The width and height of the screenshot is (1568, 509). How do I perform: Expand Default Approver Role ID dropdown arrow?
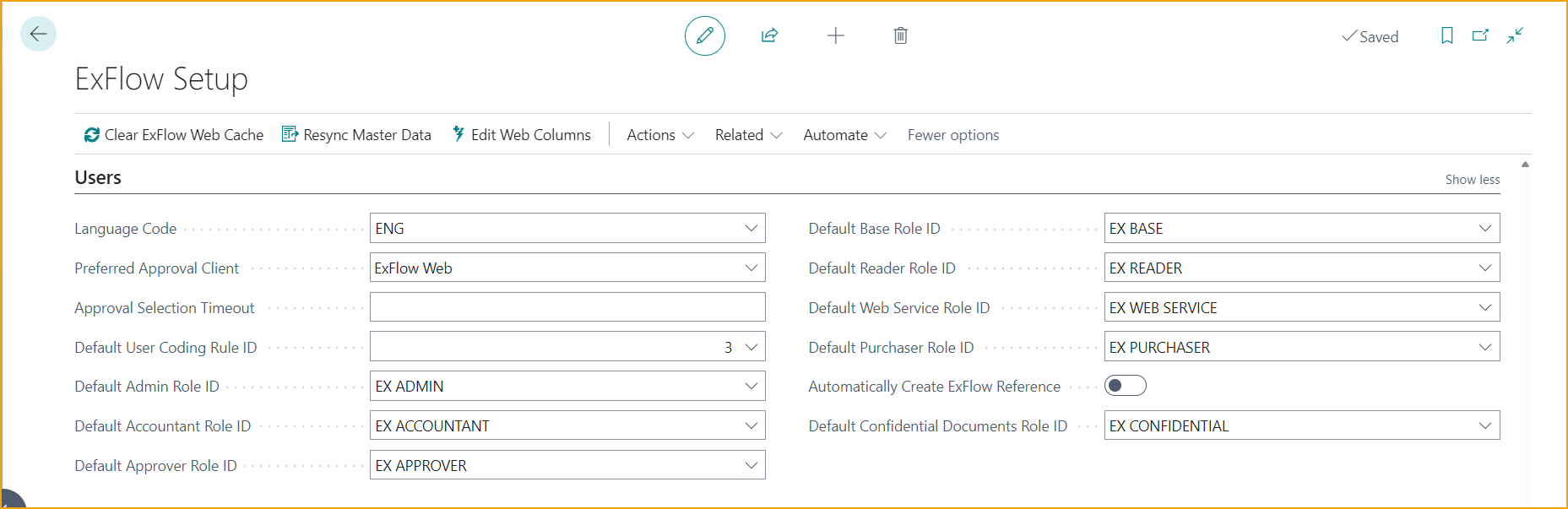[x=751, y=465]
